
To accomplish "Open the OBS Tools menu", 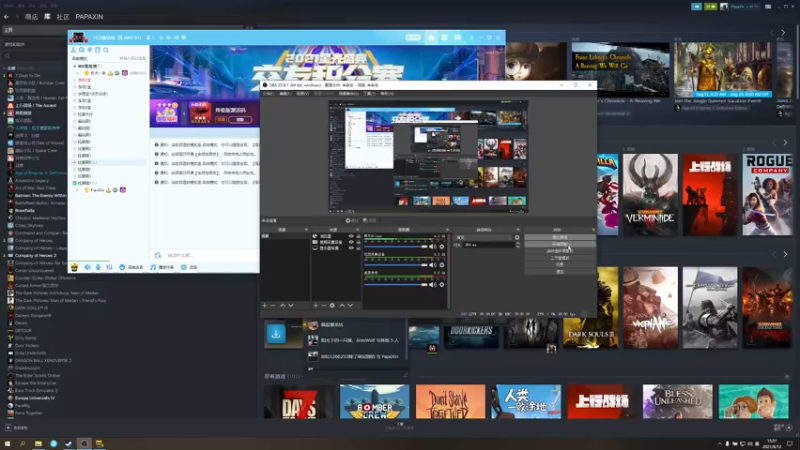I will (x=369, y=94).
